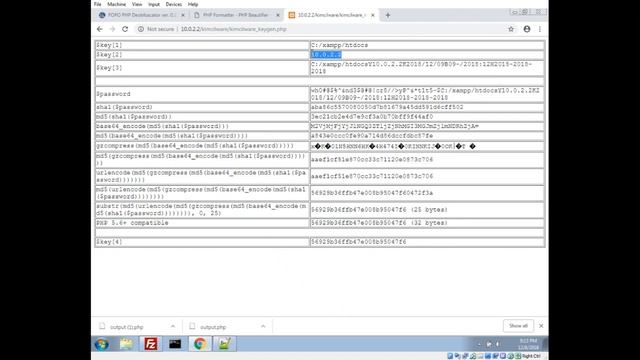Viewport: 640px width, 360px height.
Task: Click Chrome icon in taskbar
Action: tap(200, 344)
